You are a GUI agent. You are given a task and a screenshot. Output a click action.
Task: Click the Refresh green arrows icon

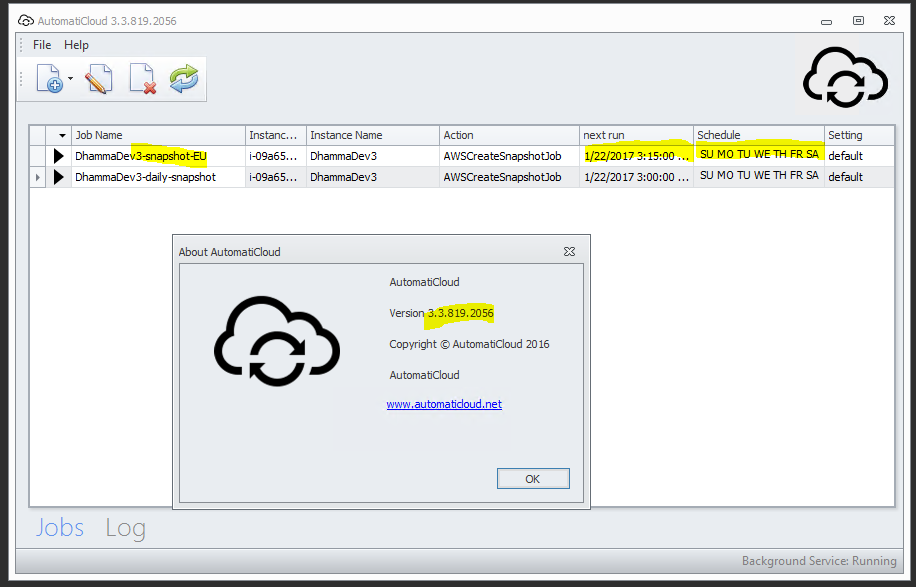tap(184, 79)
